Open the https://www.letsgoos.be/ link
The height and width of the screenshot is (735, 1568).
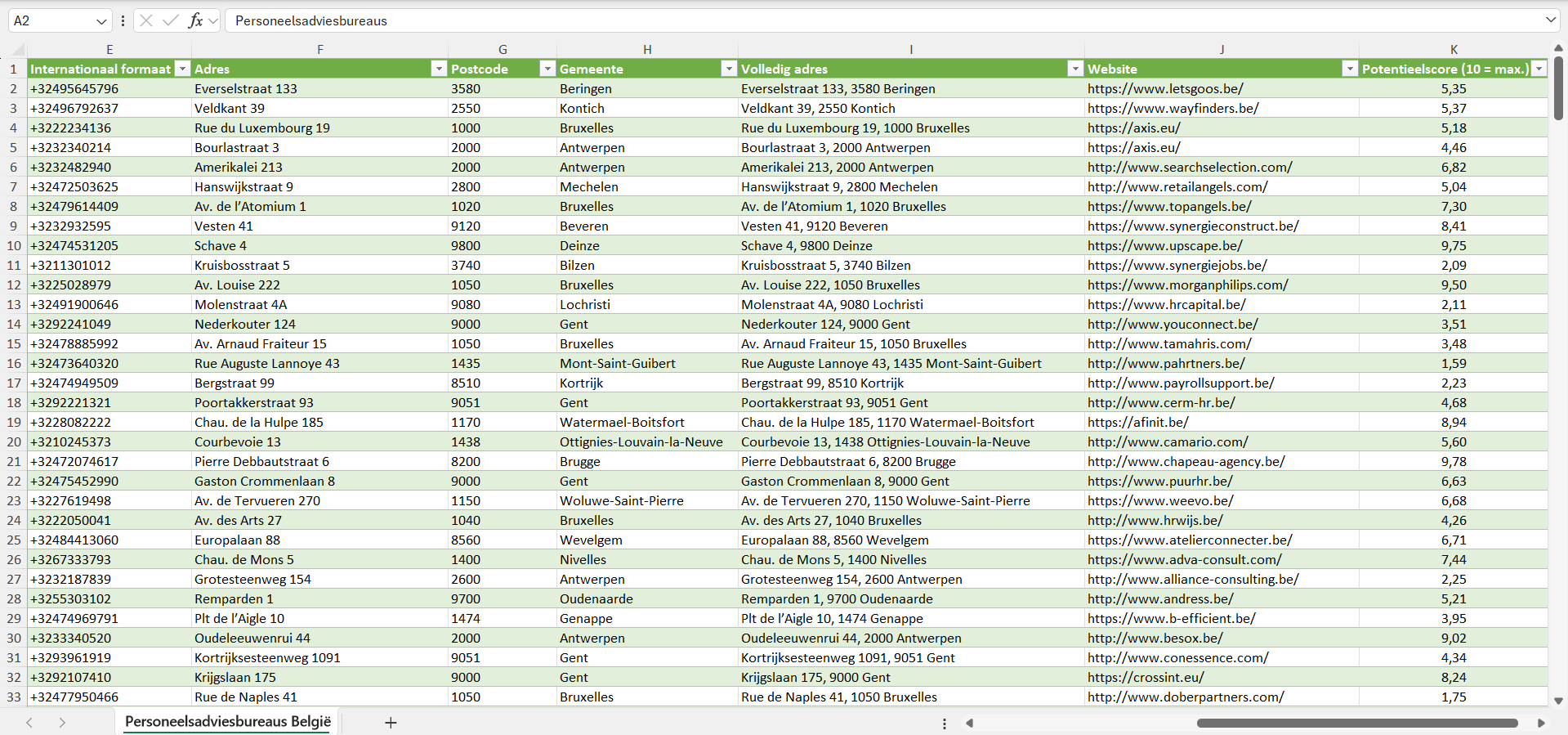[1165, 88]
